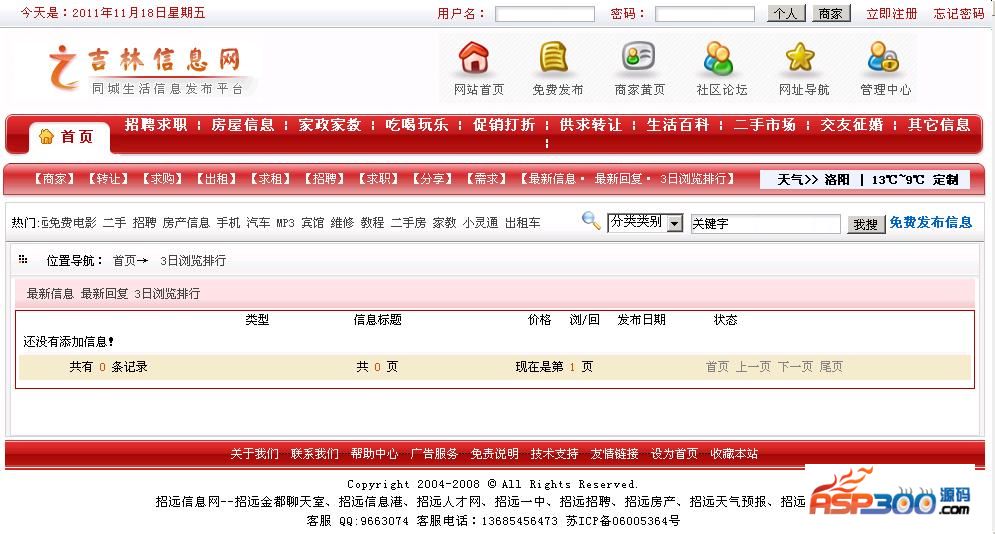Click the 关键字 search field
This screenshot has width=995, height=534.
(x=765, y=223)
